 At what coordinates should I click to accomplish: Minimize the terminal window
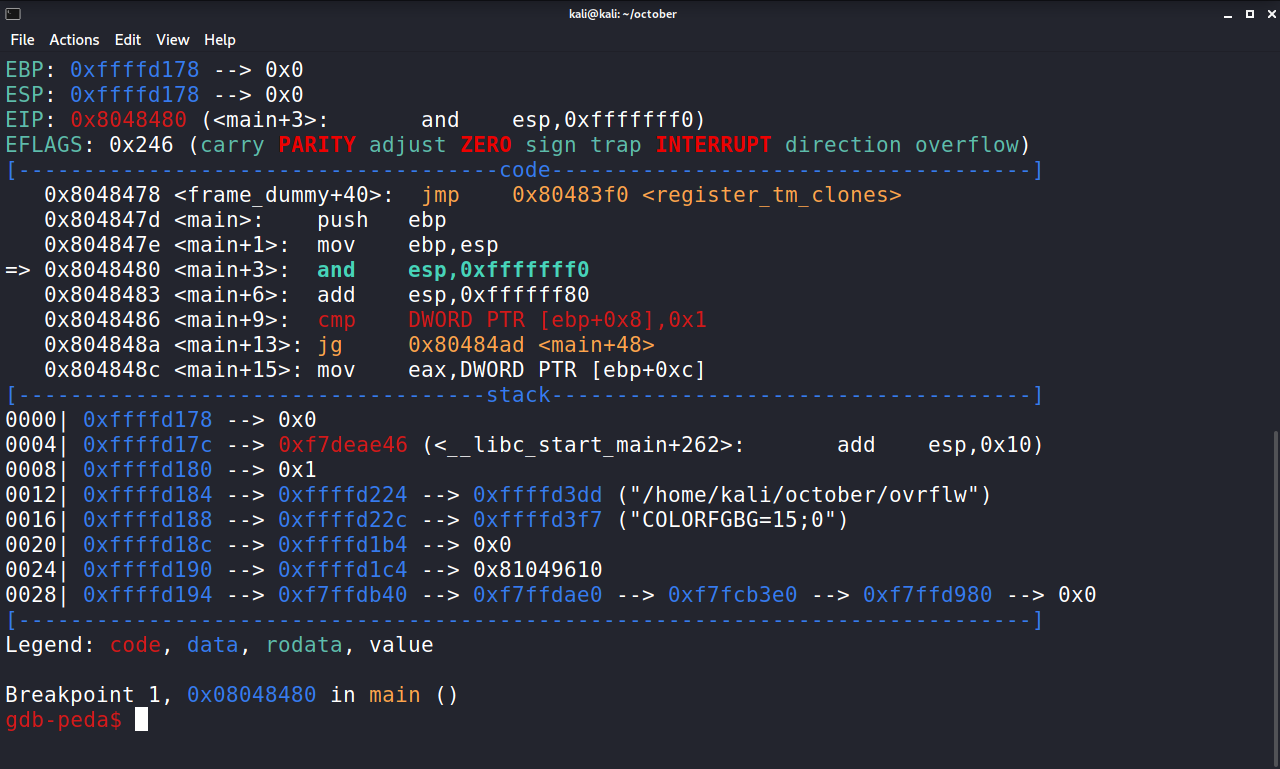[x=1228, y=14]
